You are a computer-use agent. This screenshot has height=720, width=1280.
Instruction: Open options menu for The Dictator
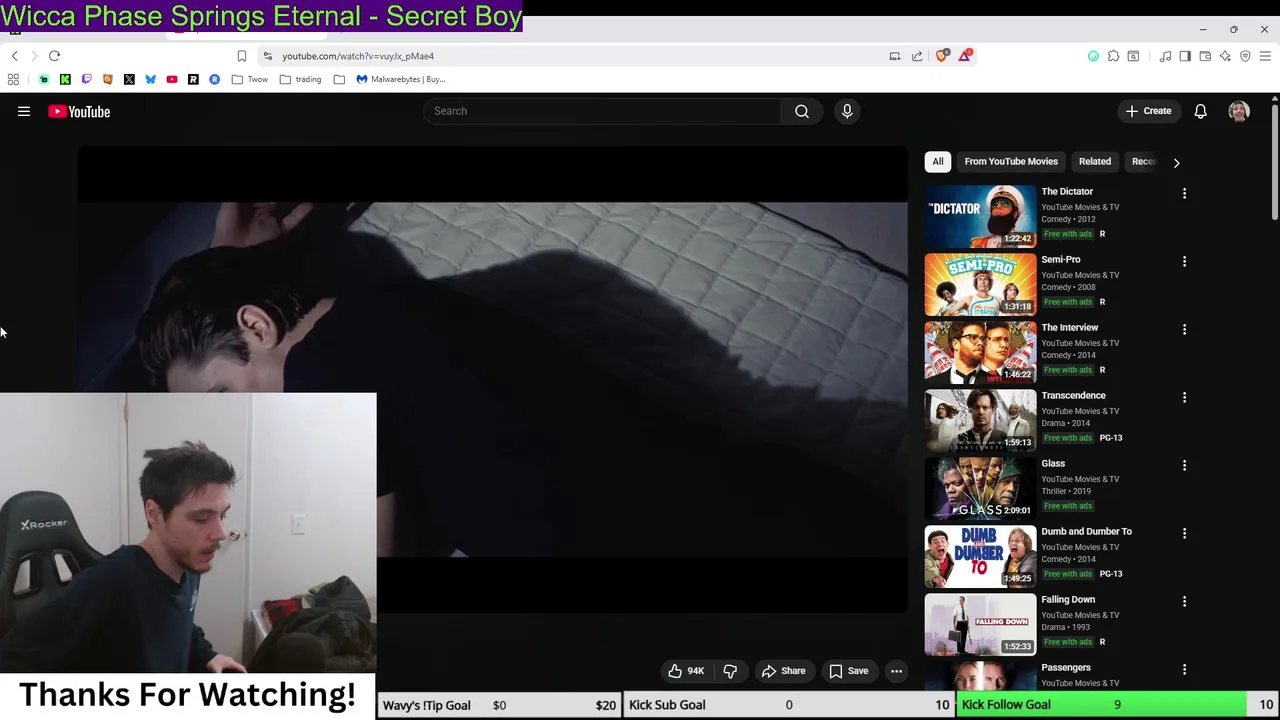(x=1184, y=193)
